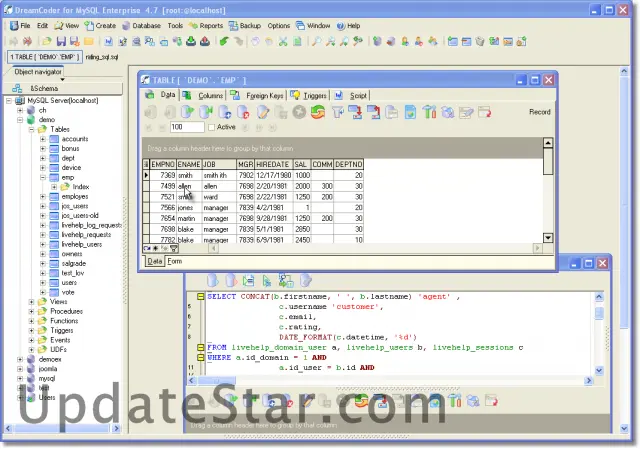This screenshot has height=449, width=640.
Task: Select the bonus table in the tree
Action: pos(70,149)
